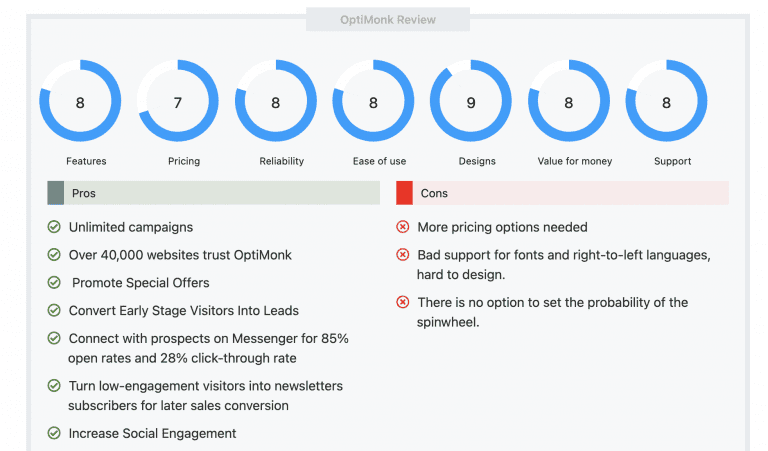Click check icon next to Turn low-engagement visitors
Viewport: 768px width, 451px height.
[54, 386]
